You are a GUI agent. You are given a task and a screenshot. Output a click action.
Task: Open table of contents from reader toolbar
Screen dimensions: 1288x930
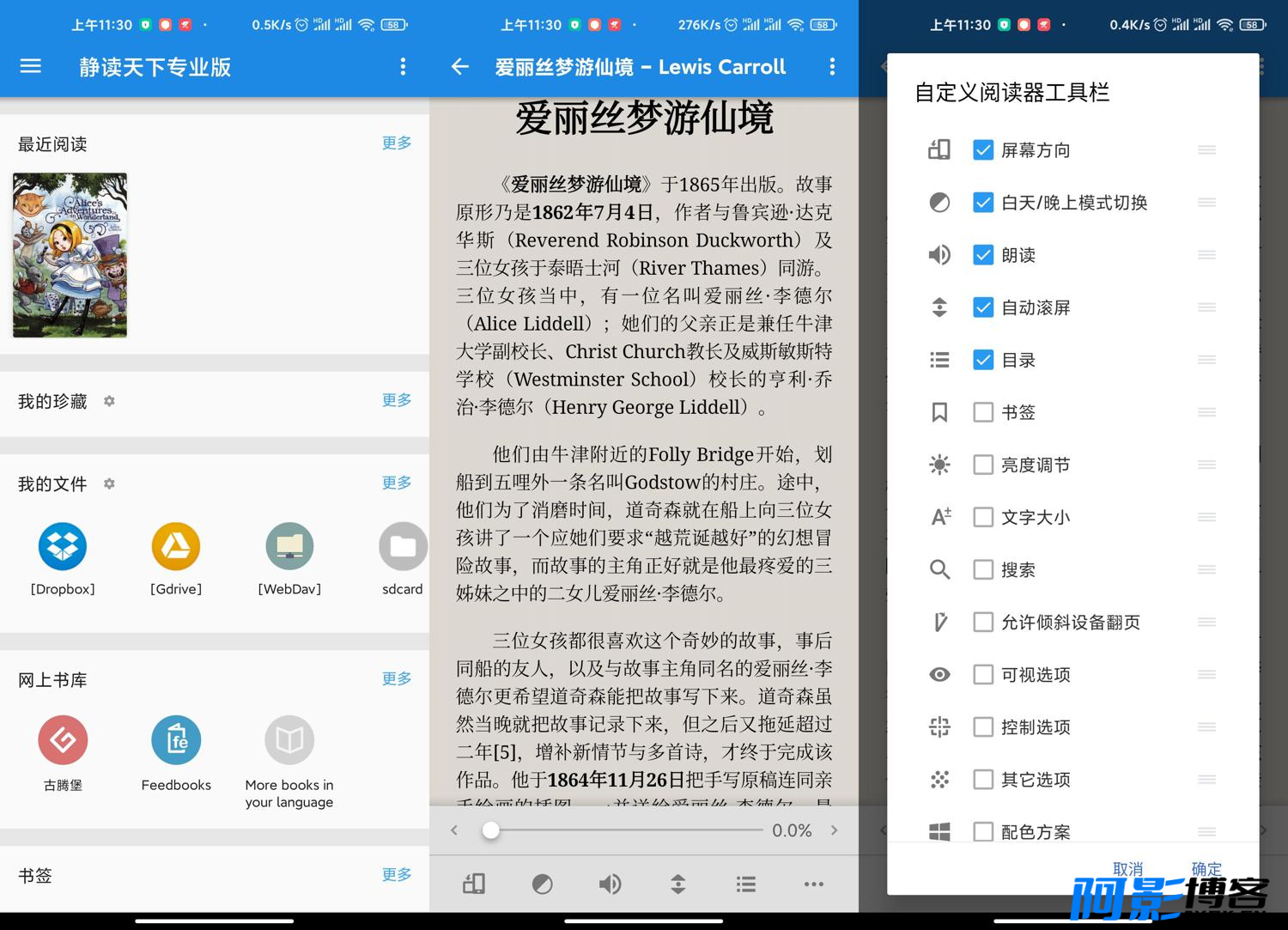tap(745, 884)
